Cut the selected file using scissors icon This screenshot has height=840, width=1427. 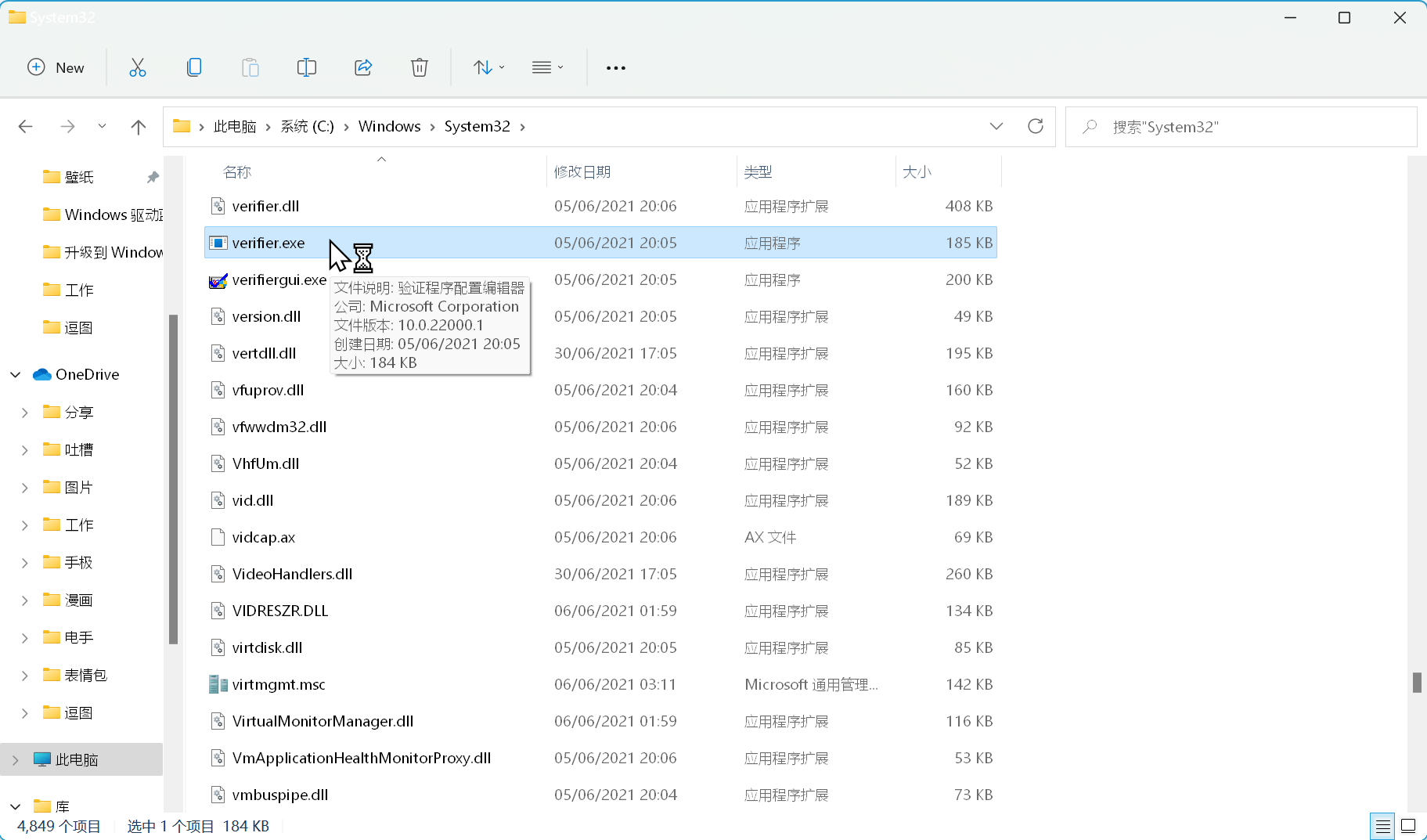coord(138,67)
